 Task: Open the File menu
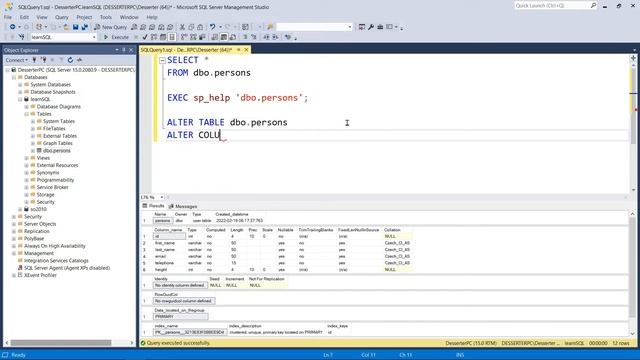pyautogui.click(x=8, y=17)
